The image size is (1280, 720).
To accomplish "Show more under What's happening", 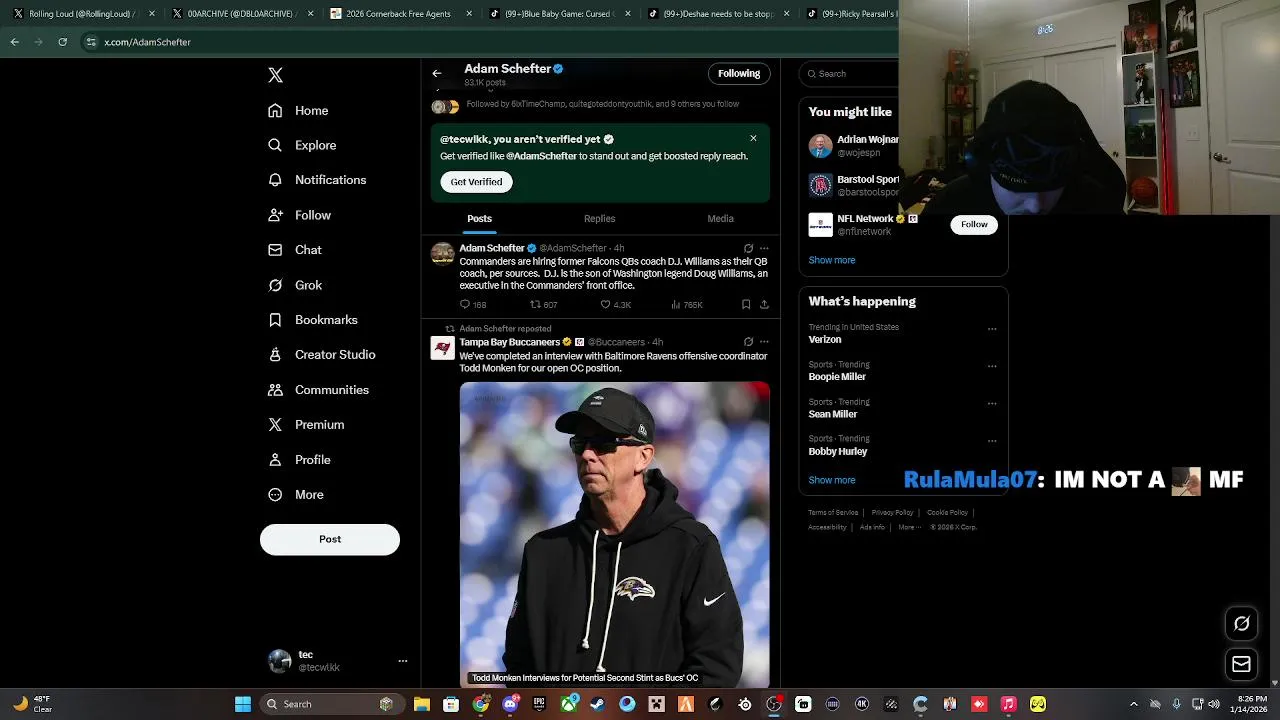I will 832,480.
